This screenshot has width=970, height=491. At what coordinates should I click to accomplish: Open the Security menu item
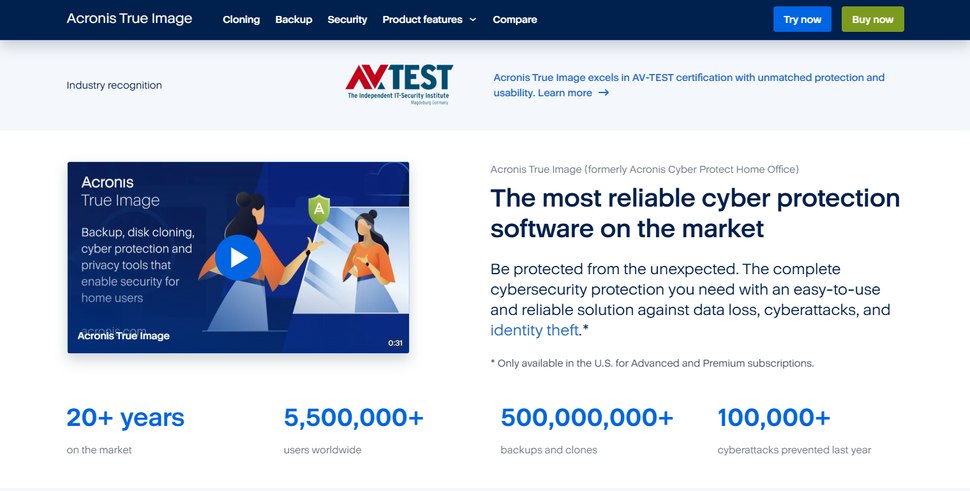point(347,20)
